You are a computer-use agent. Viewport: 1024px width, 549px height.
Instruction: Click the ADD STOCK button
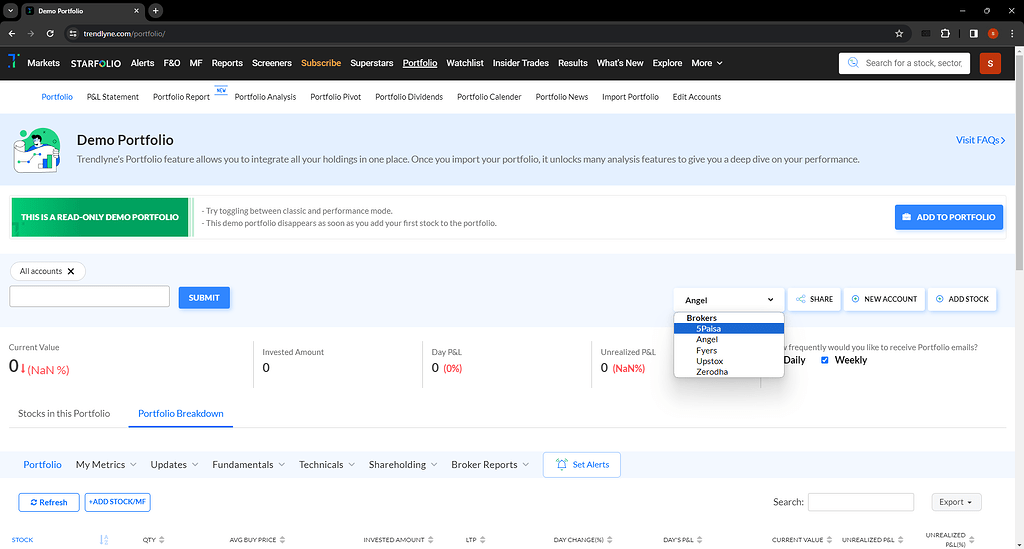pyautogui.click(x=962, y=299)
